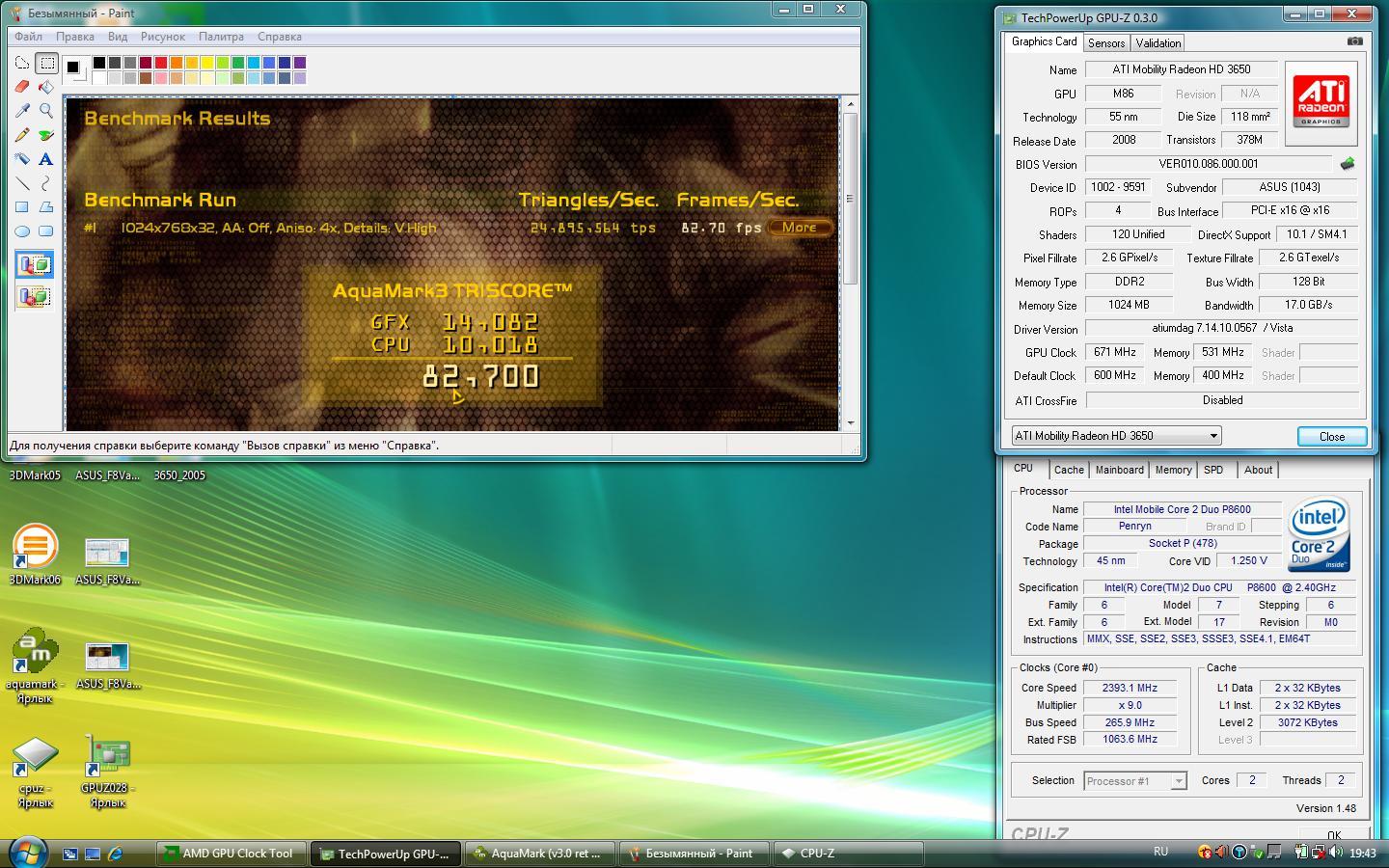Click the More button in benchmark results
This screenshot has height=868, width=1389.
[800, 228]
